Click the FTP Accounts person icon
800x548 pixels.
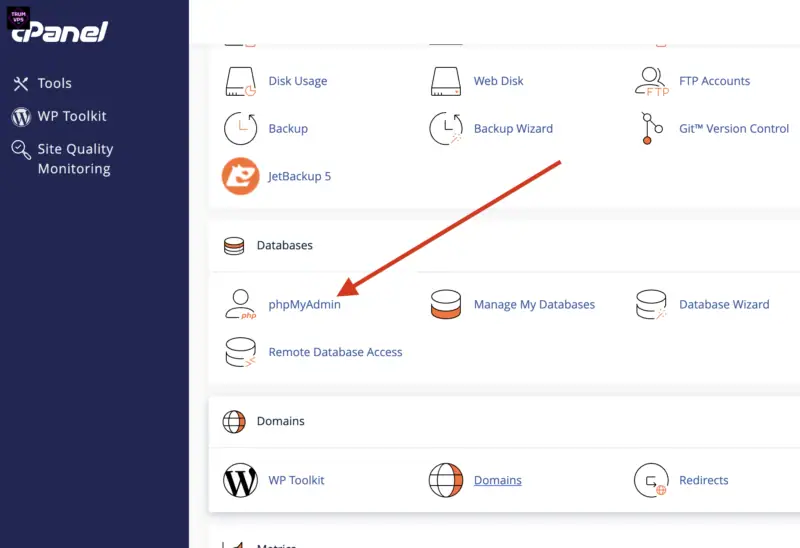tap(652, 81)
